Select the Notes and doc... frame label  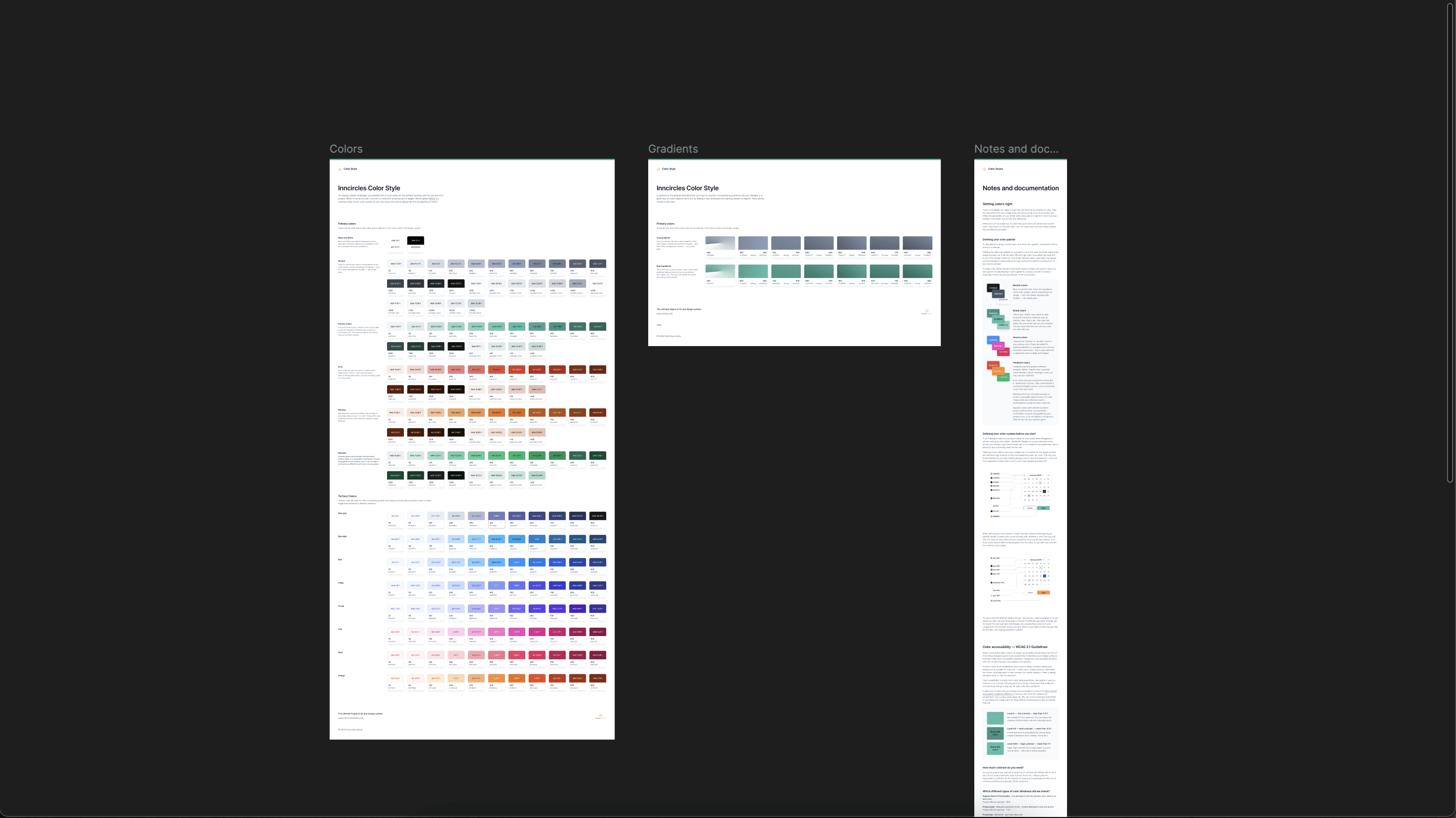point(1016,149)
